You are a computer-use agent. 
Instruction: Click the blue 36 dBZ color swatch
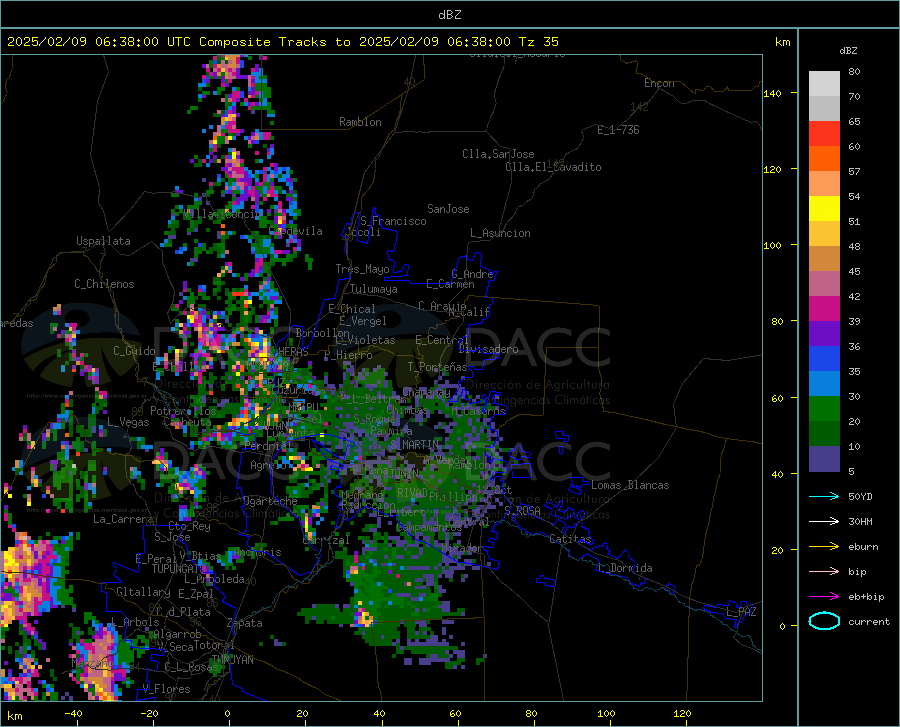coord(824,359)
